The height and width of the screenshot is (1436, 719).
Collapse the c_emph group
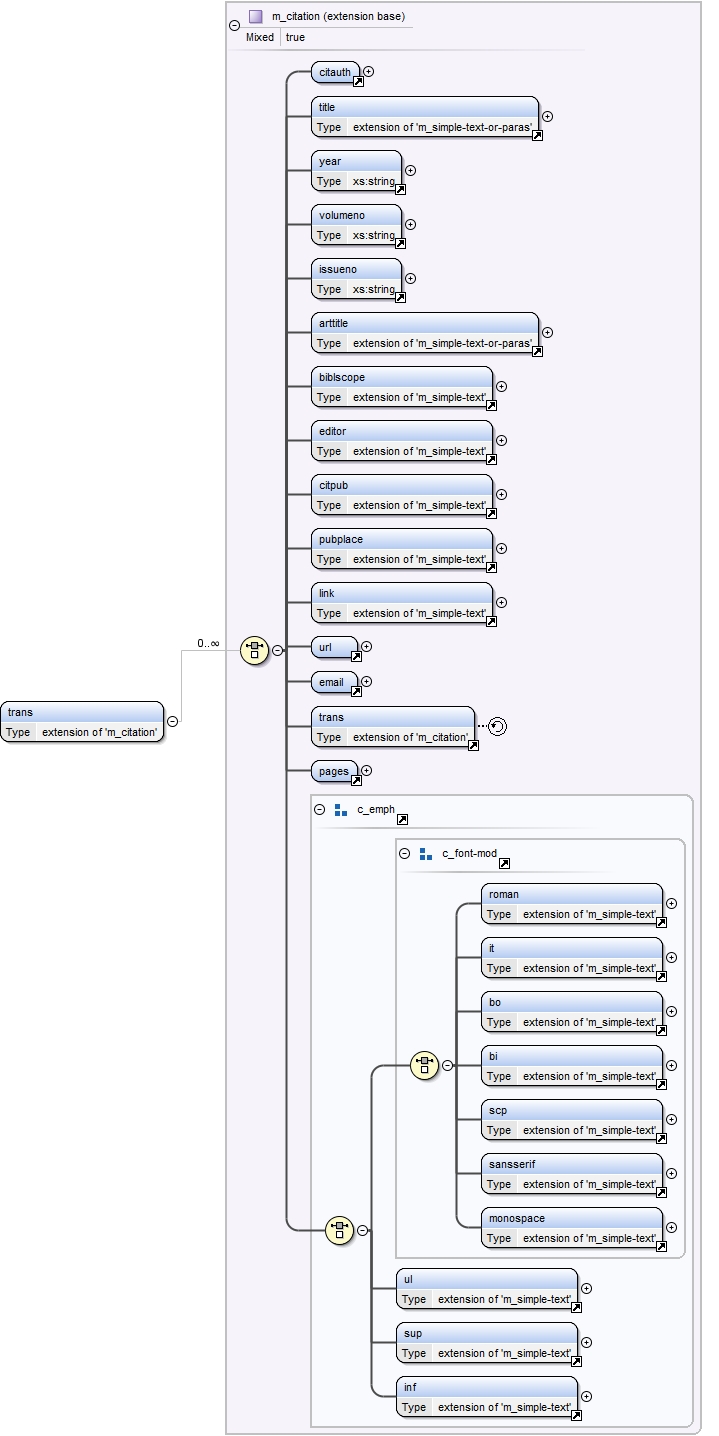[x=319, y=810]
